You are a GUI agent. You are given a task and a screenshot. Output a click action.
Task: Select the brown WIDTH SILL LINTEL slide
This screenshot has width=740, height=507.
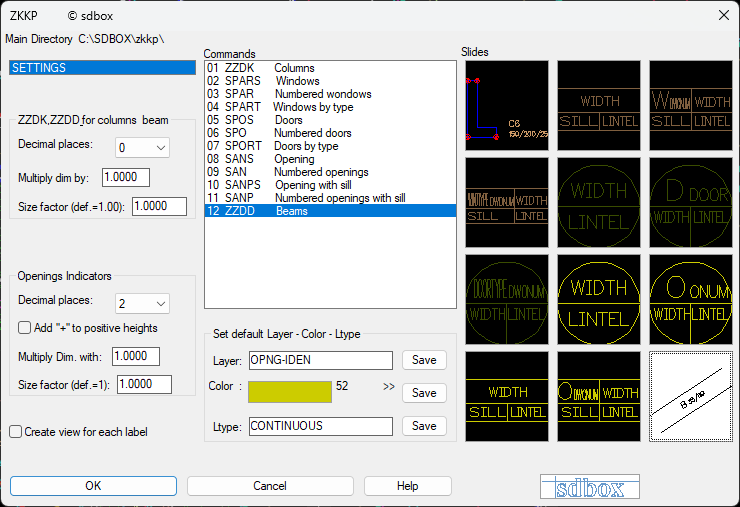pos(599,105)
